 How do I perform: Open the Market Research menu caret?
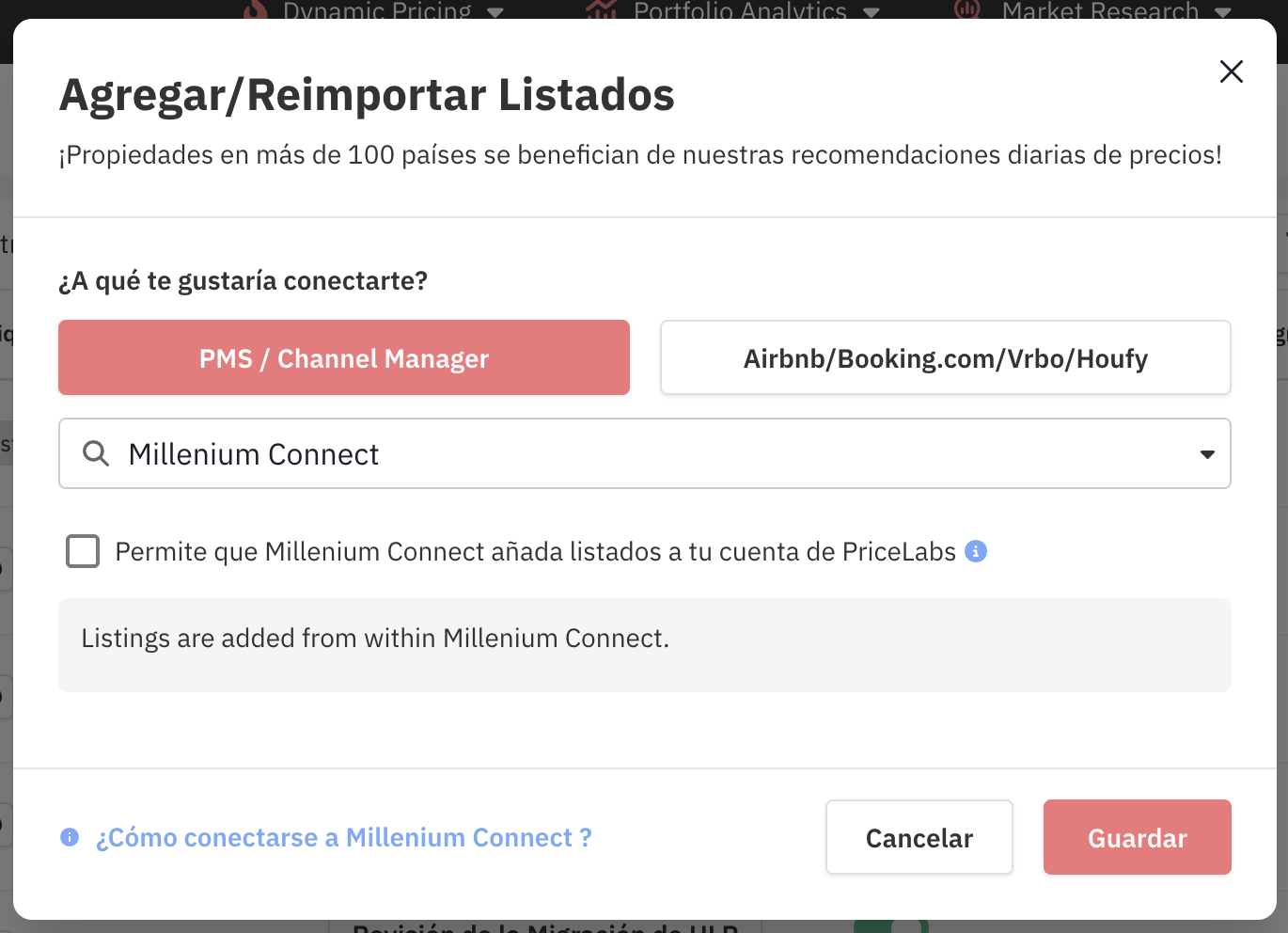[1223, 12]
